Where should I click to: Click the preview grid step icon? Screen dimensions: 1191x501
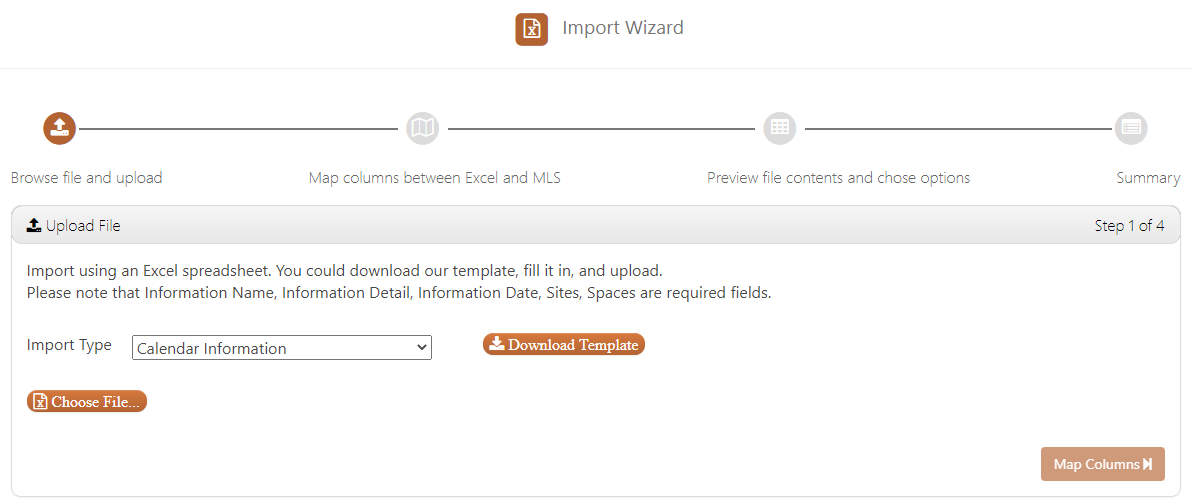click(x=779, y=128)
